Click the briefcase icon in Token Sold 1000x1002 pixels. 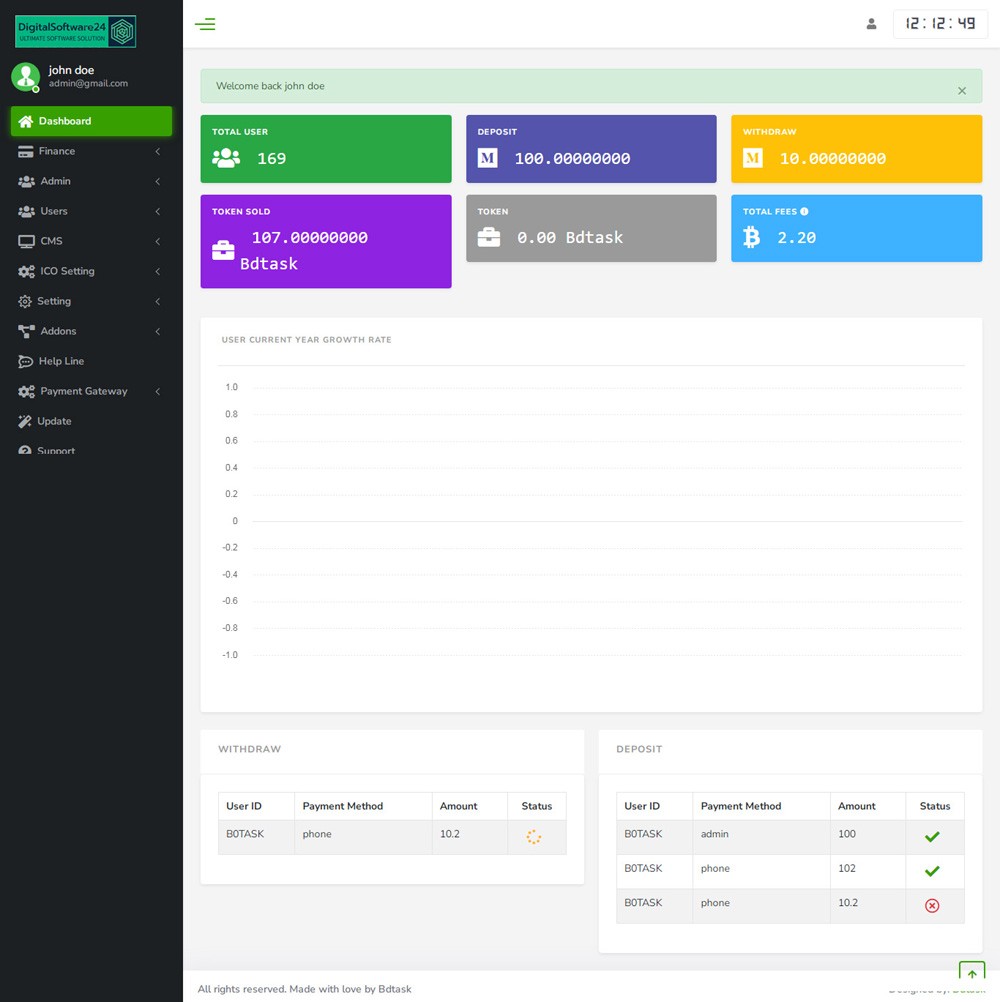[223, 251]
